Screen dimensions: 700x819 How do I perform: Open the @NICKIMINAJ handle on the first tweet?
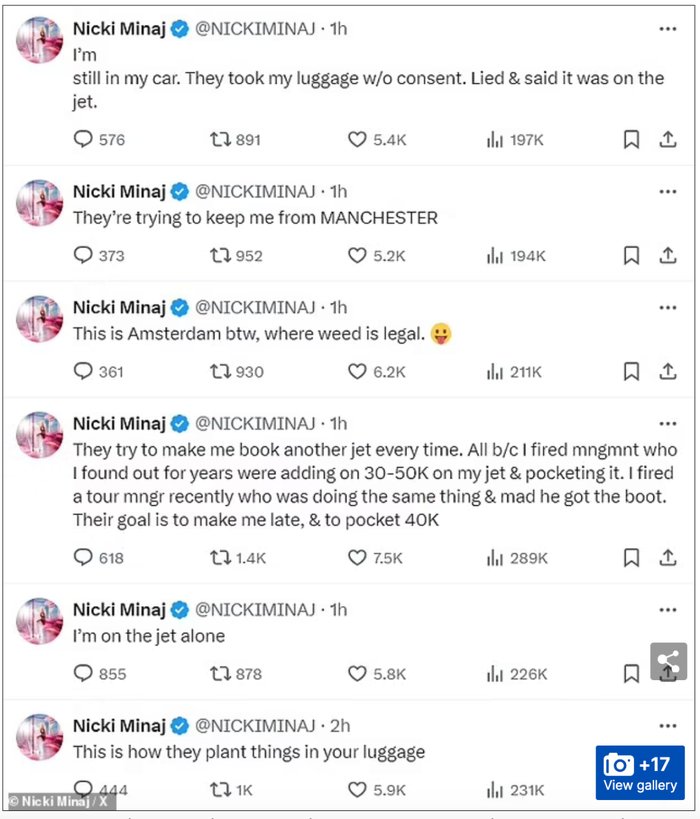click(254, 29)
